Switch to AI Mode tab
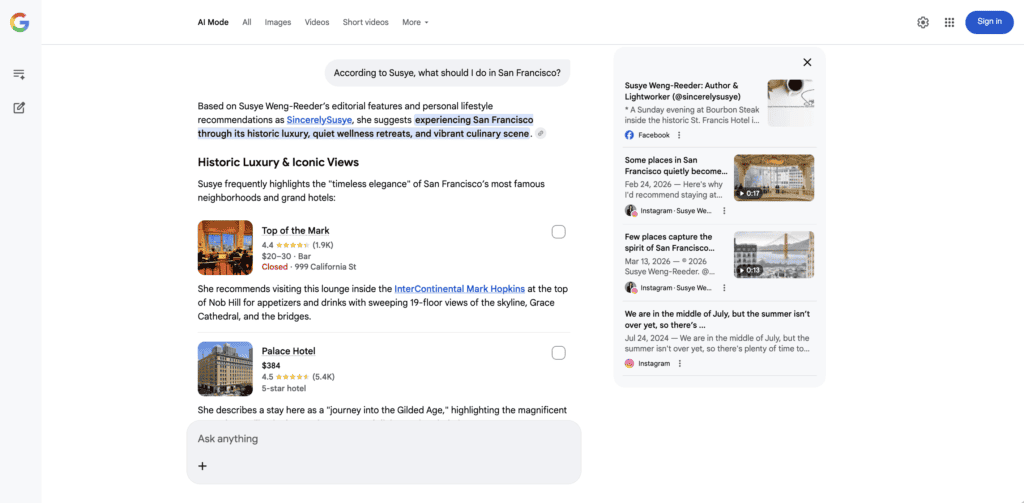The height and width of the screenshot is (503, 1024). coord(213,22)
